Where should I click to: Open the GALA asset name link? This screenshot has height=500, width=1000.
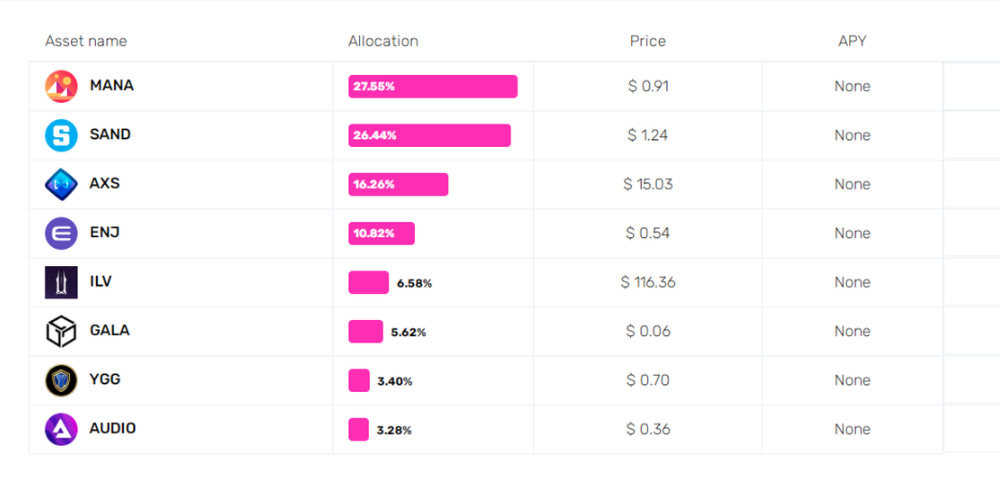[110, 330]
